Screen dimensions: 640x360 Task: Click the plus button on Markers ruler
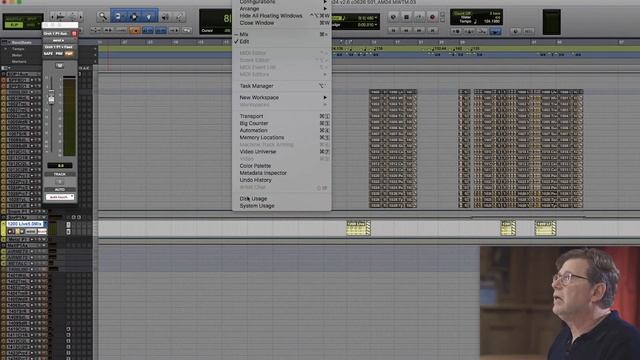(95, 61)
